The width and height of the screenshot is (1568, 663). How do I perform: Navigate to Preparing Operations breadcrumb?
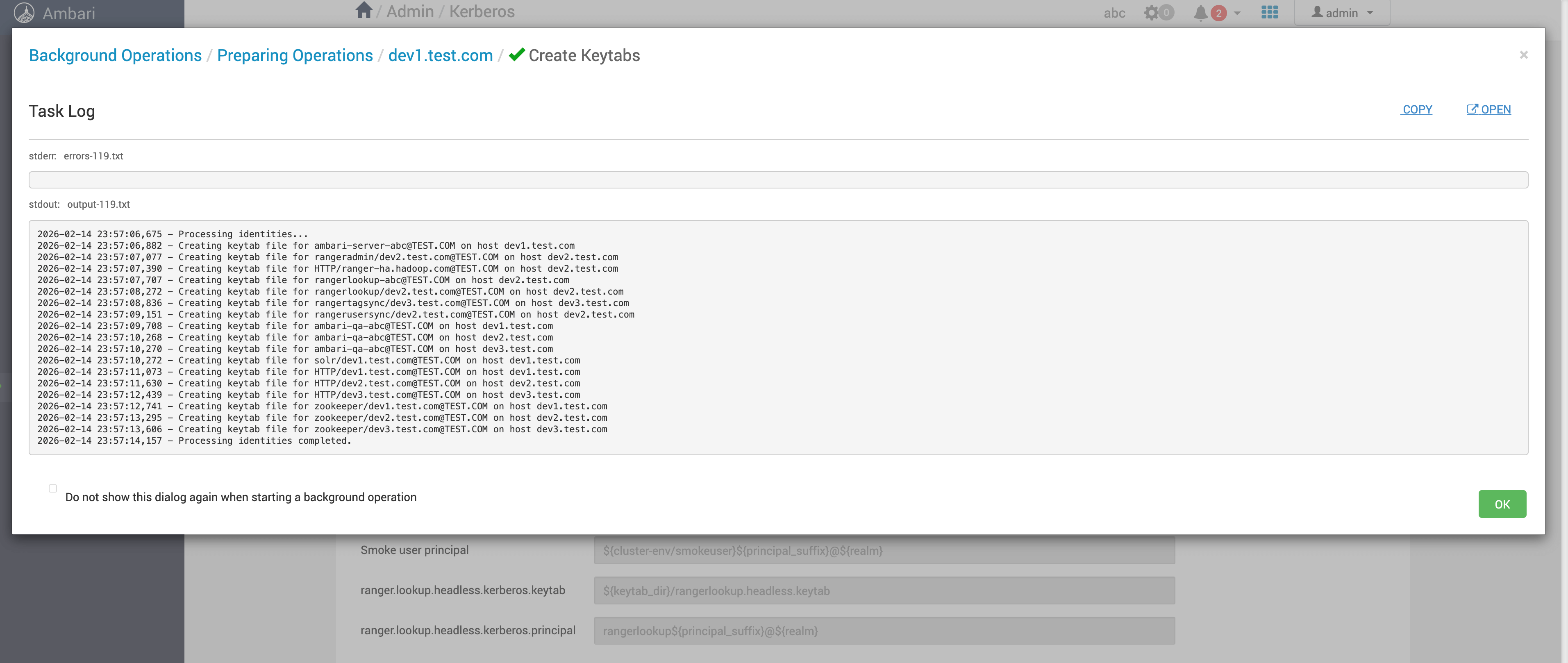(295, 55)
